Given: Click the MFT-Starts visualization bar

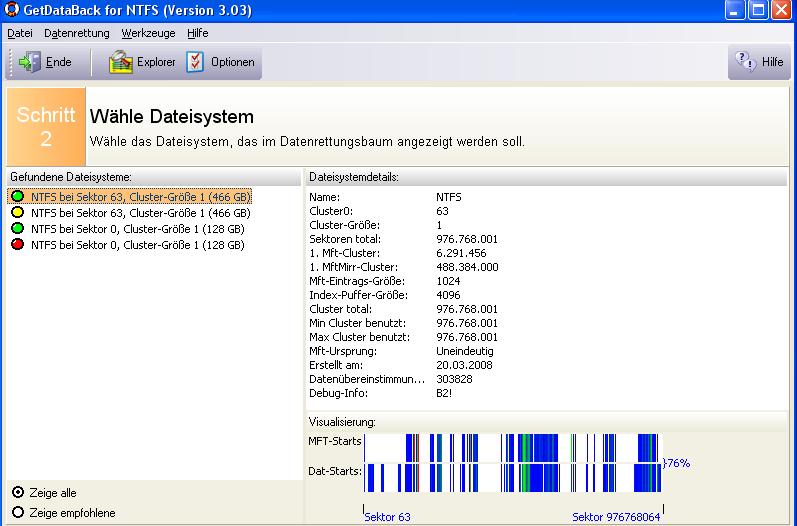Looking at the screenshot, I should click(x=512, y=448).
